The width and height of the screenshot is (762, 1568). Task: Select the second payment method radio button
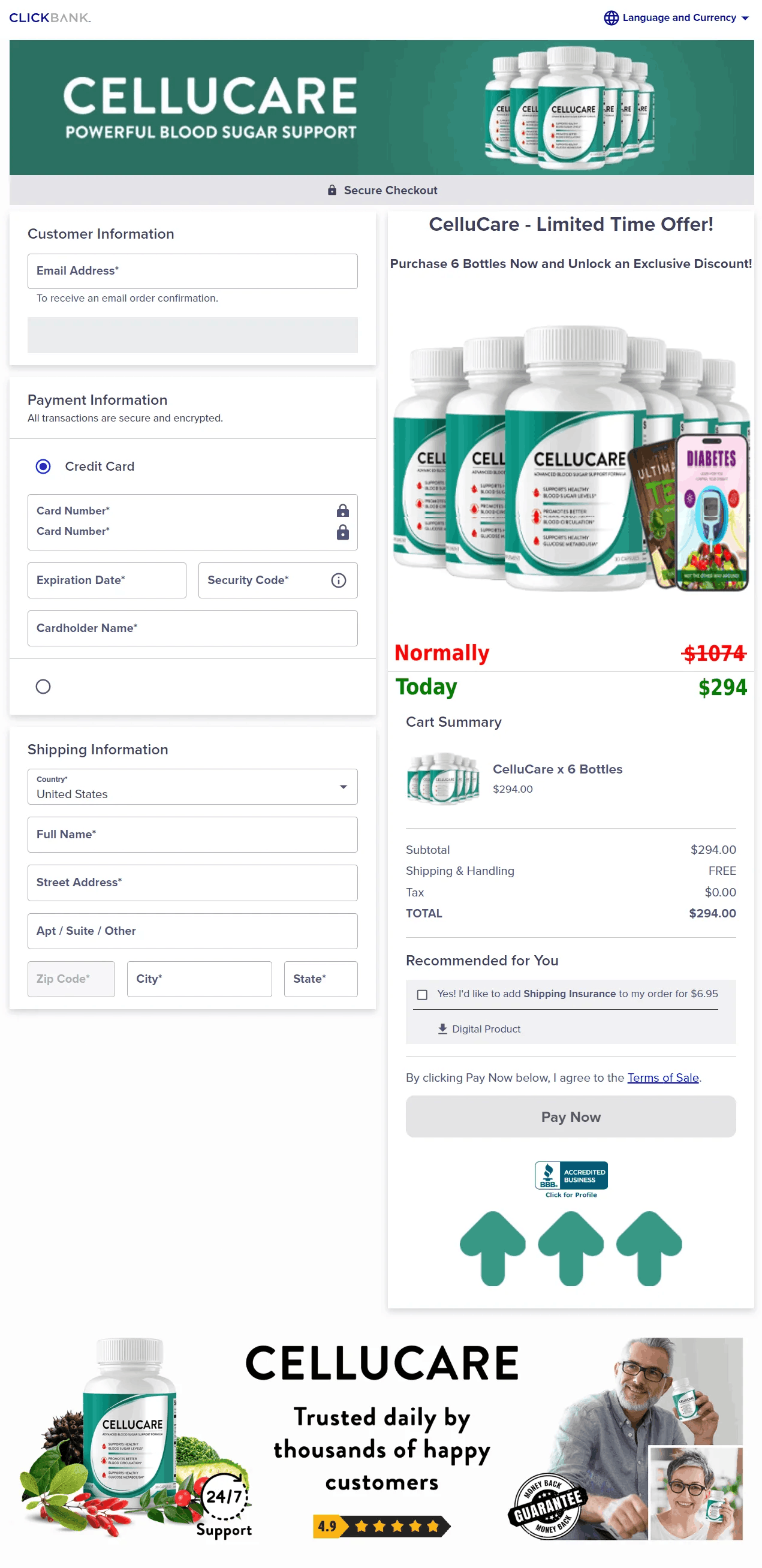pos(43,686)
